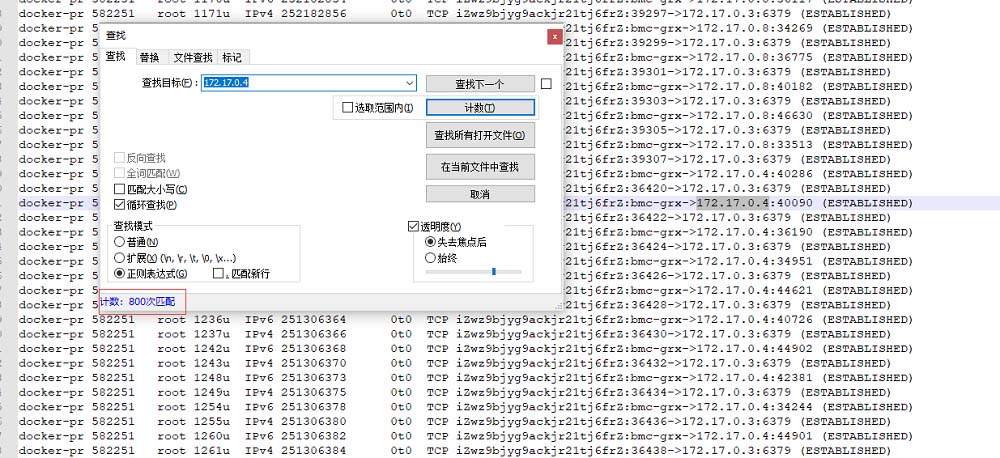Tick the small checkbox beside 查找下一个
The width and height of the screenshot is (1000, 458).
click(x=546, y=84)
